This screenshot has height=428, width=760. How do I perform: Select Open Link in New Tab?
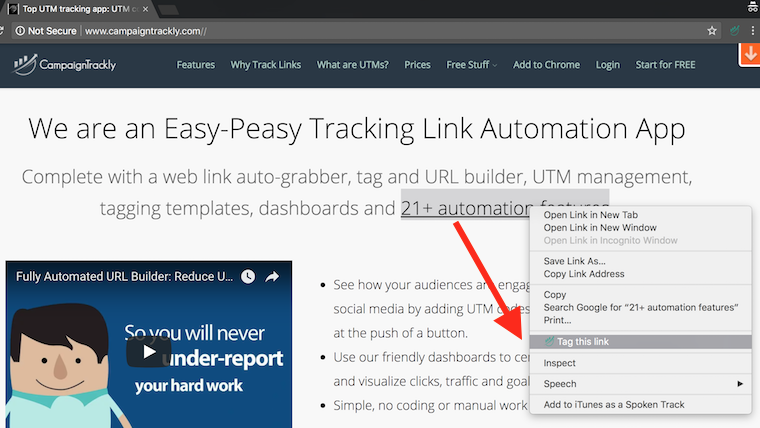tap(640, 215)
